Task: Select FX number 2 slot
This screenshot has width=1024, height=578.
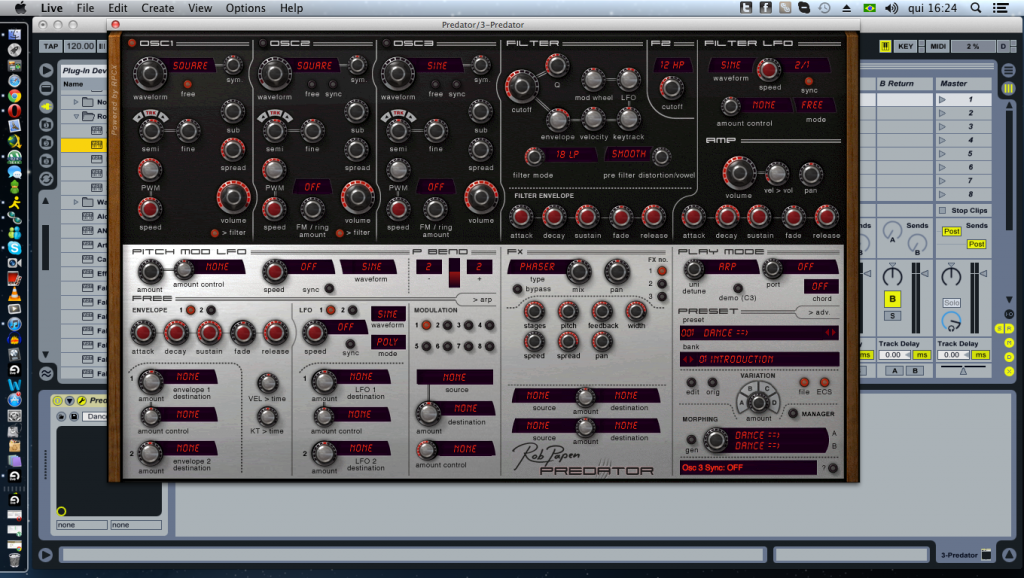Action: click(x=662, y=283)
